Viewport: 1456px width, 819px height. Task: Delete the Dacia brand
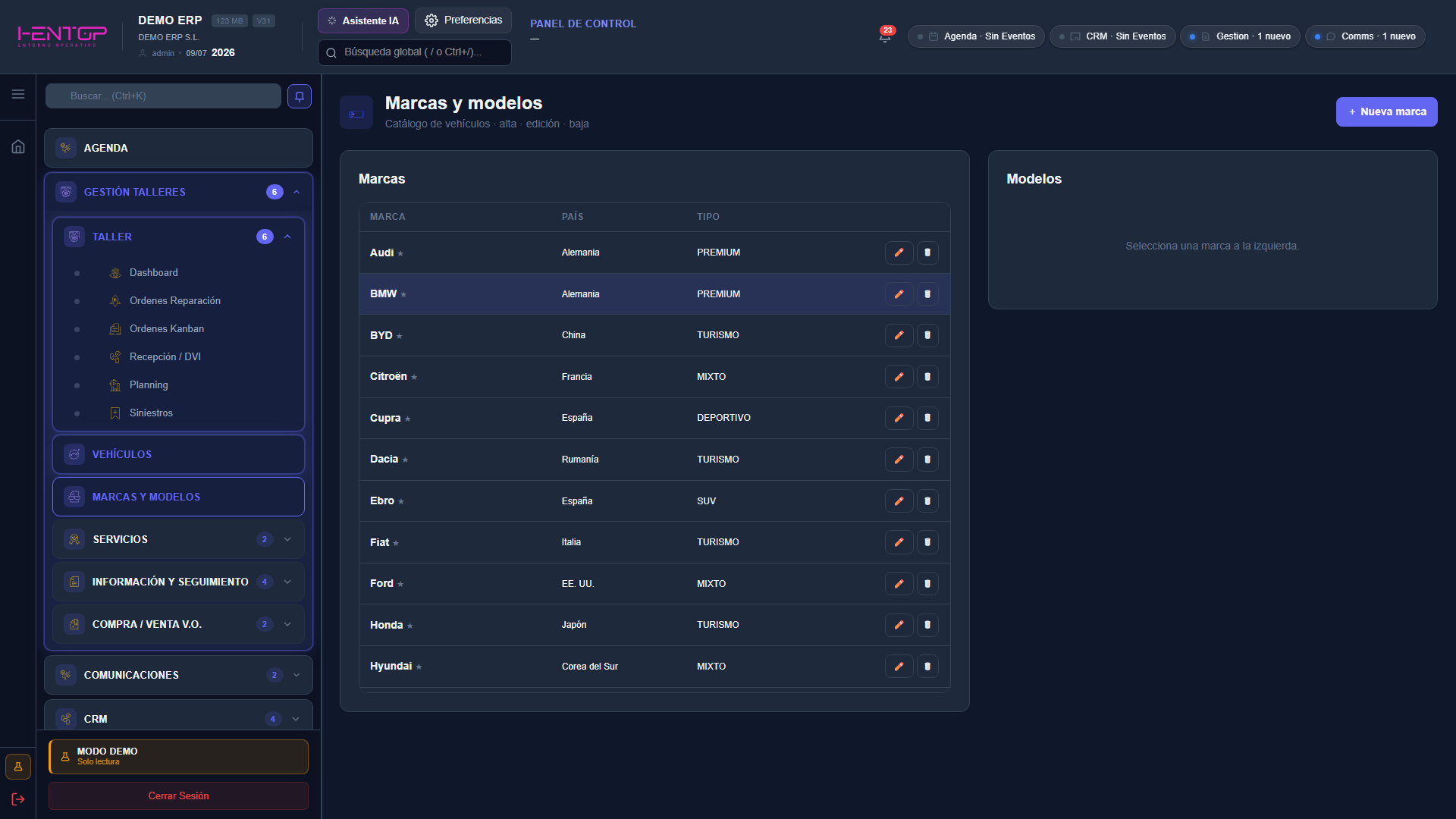[927, 460]
